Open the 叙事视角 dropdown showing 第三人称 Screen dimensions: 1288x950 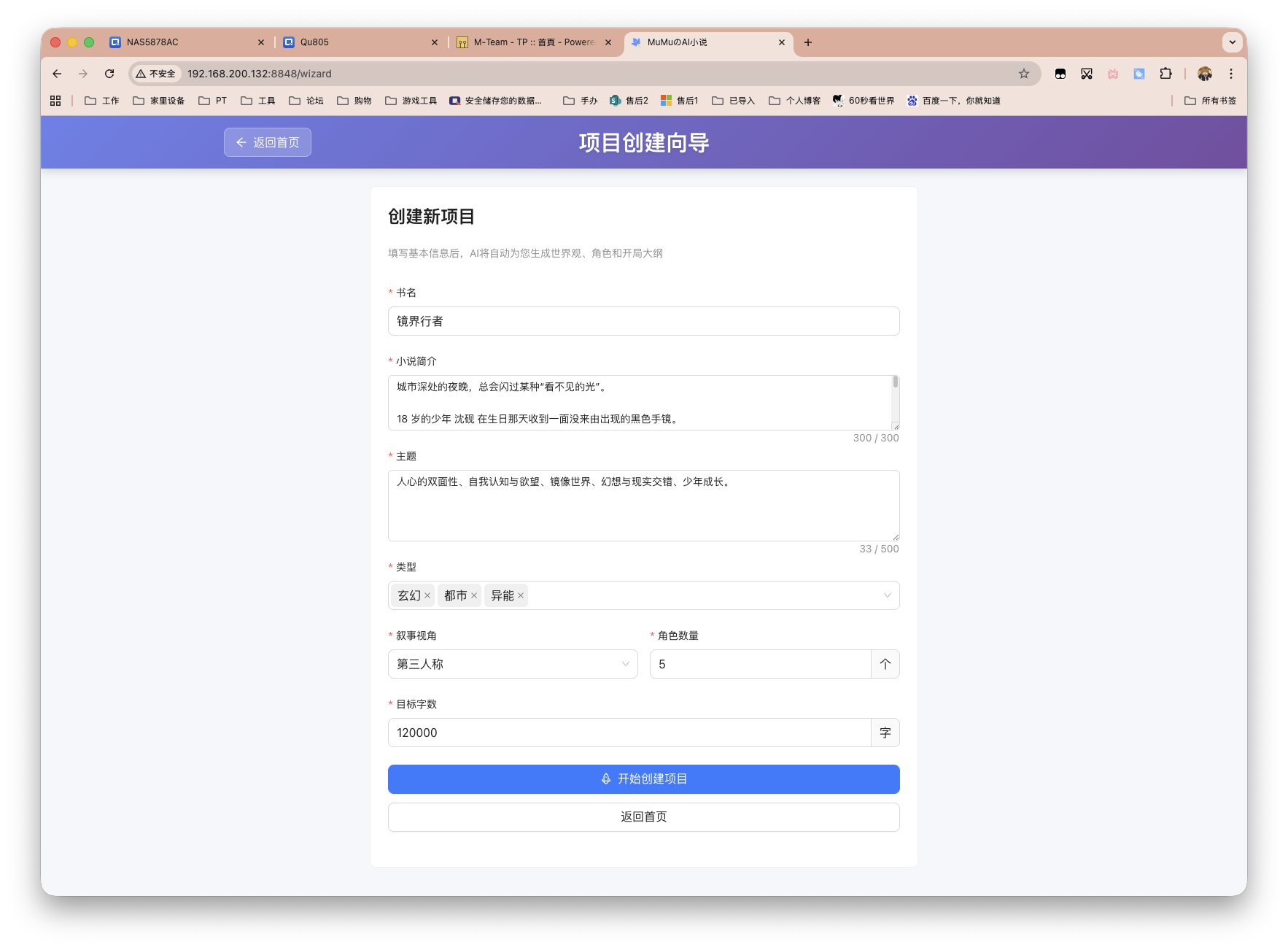[512, 664]
